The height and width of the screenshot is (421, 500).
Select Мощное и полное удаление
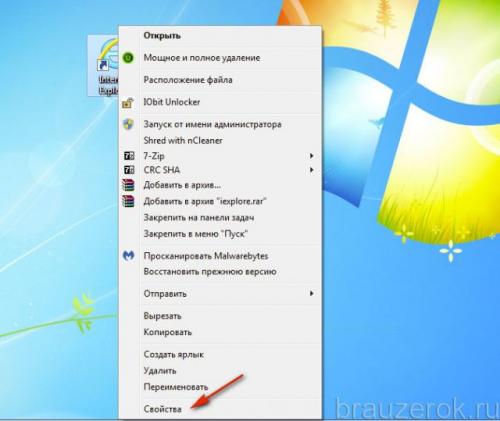pos(202,58)
